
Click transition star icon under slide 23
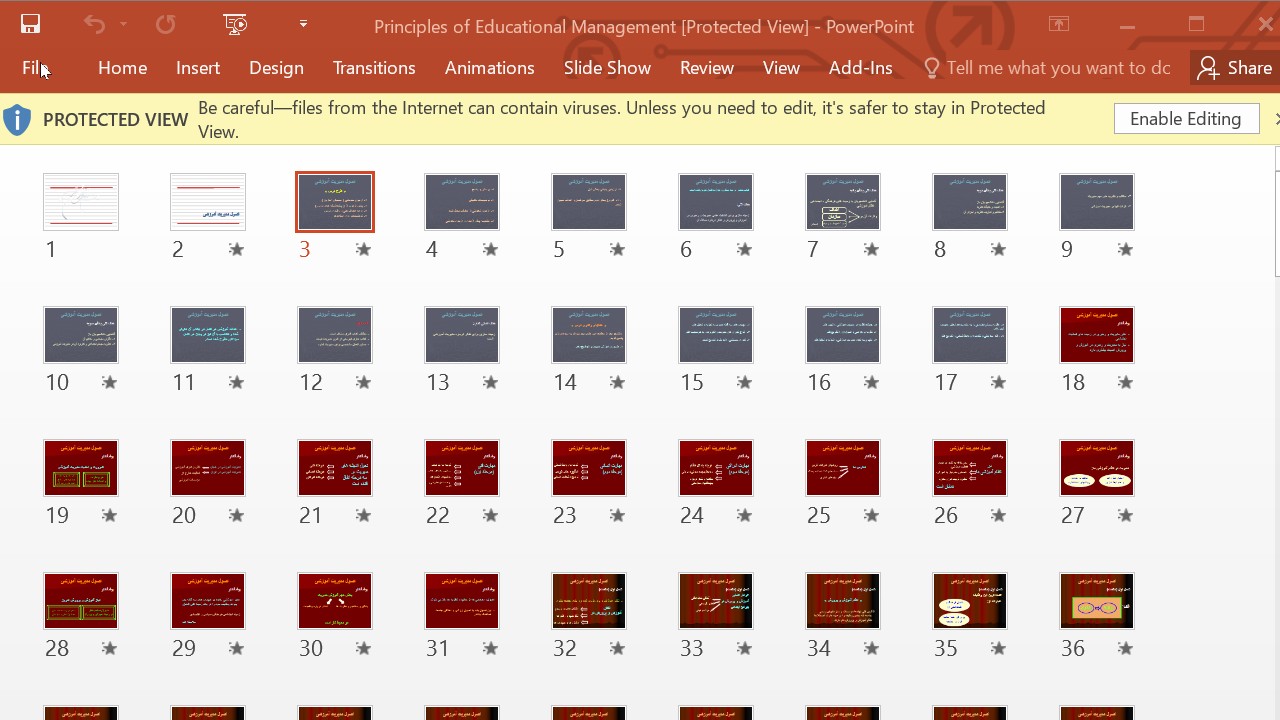tap(617, 515)
